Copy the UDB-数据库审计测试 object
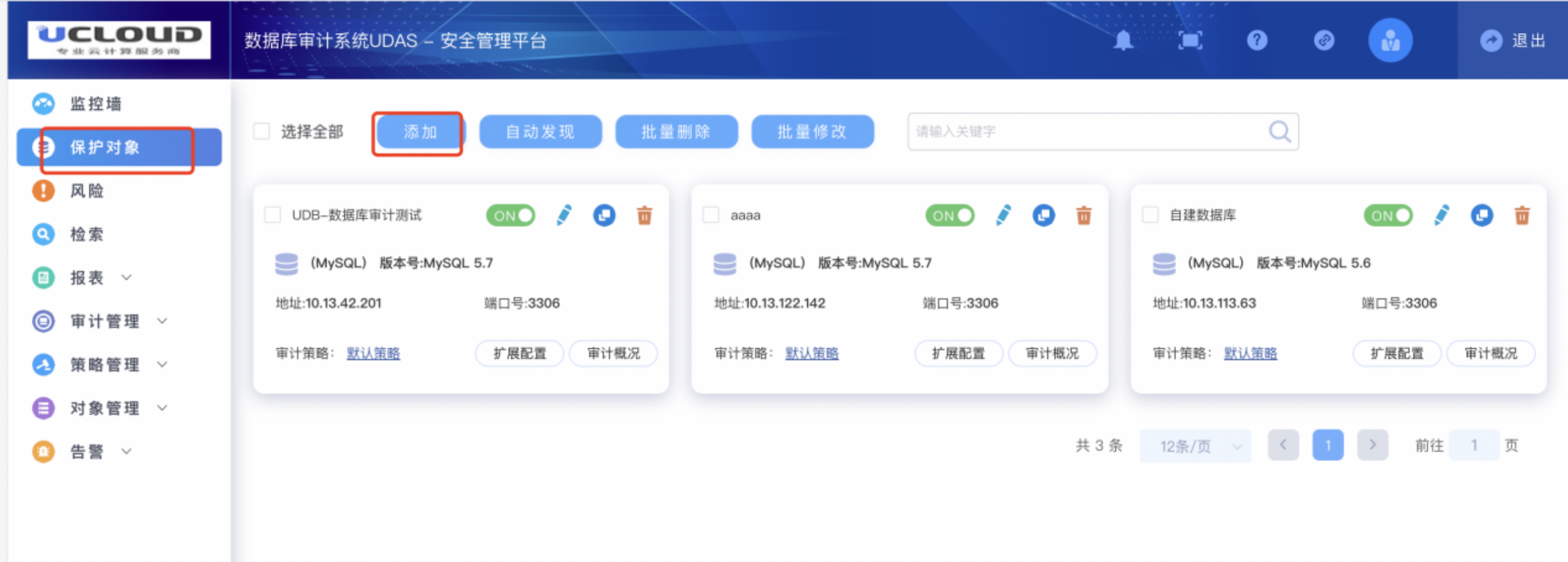1568x562 pixels. pyautogui.click(x=605, y=215)
